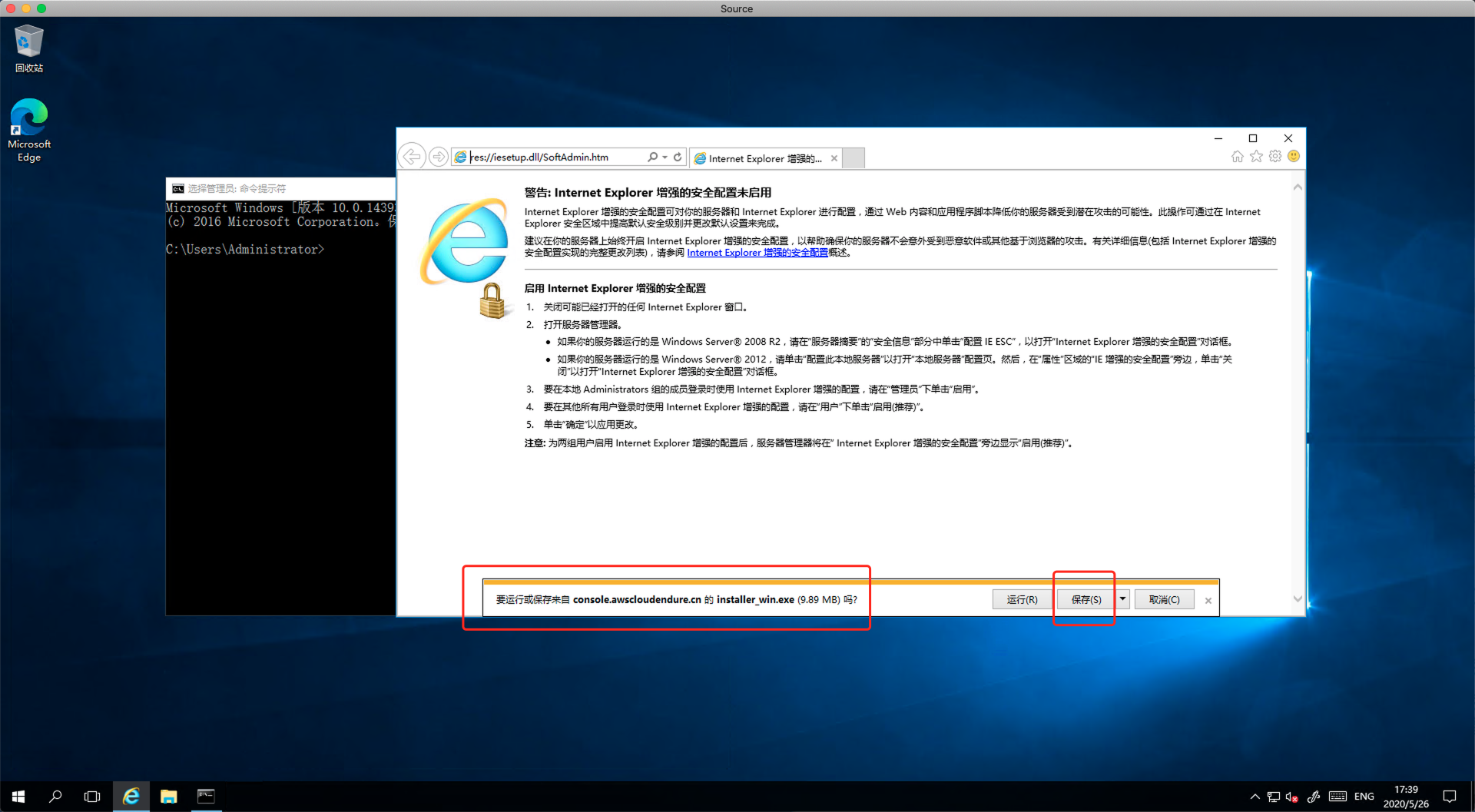
Task: Open the IE tools gear icon
Action: pyautogui.click(x=1275, y=157)
